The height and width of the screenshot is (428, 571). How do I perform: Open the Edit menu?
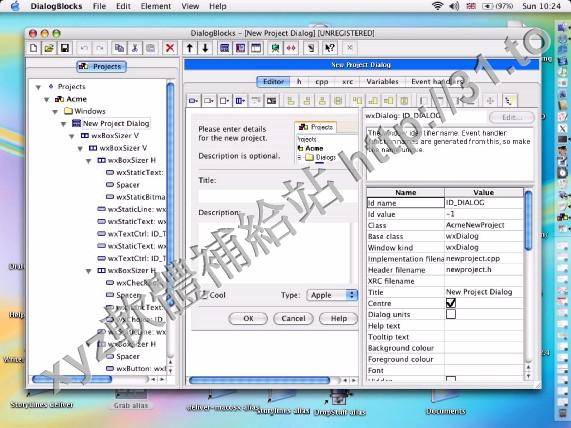(123, 6)
